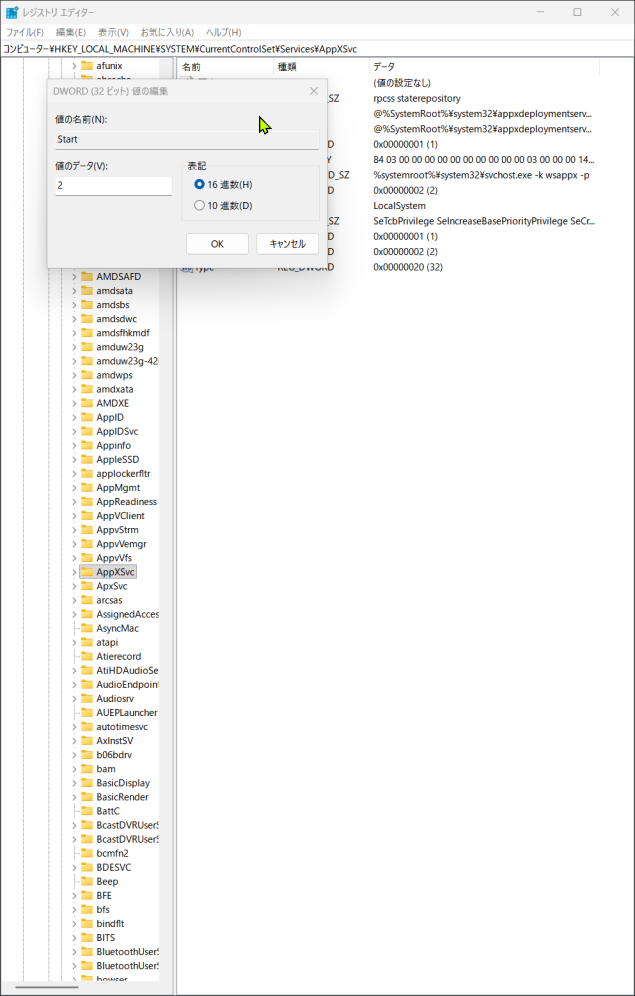Expand the BFE key chevron

[x=74, y=896]
